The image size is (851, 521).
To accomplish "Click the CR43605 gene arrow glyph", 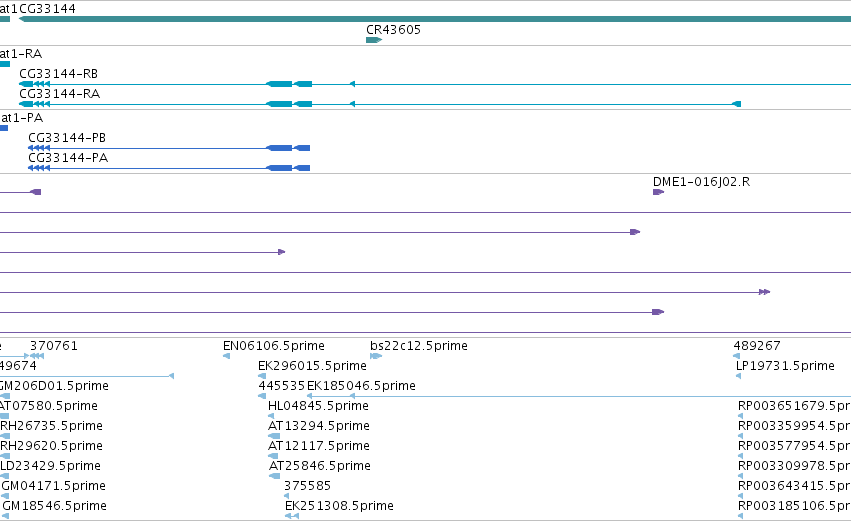I will [x=374, y=40].
